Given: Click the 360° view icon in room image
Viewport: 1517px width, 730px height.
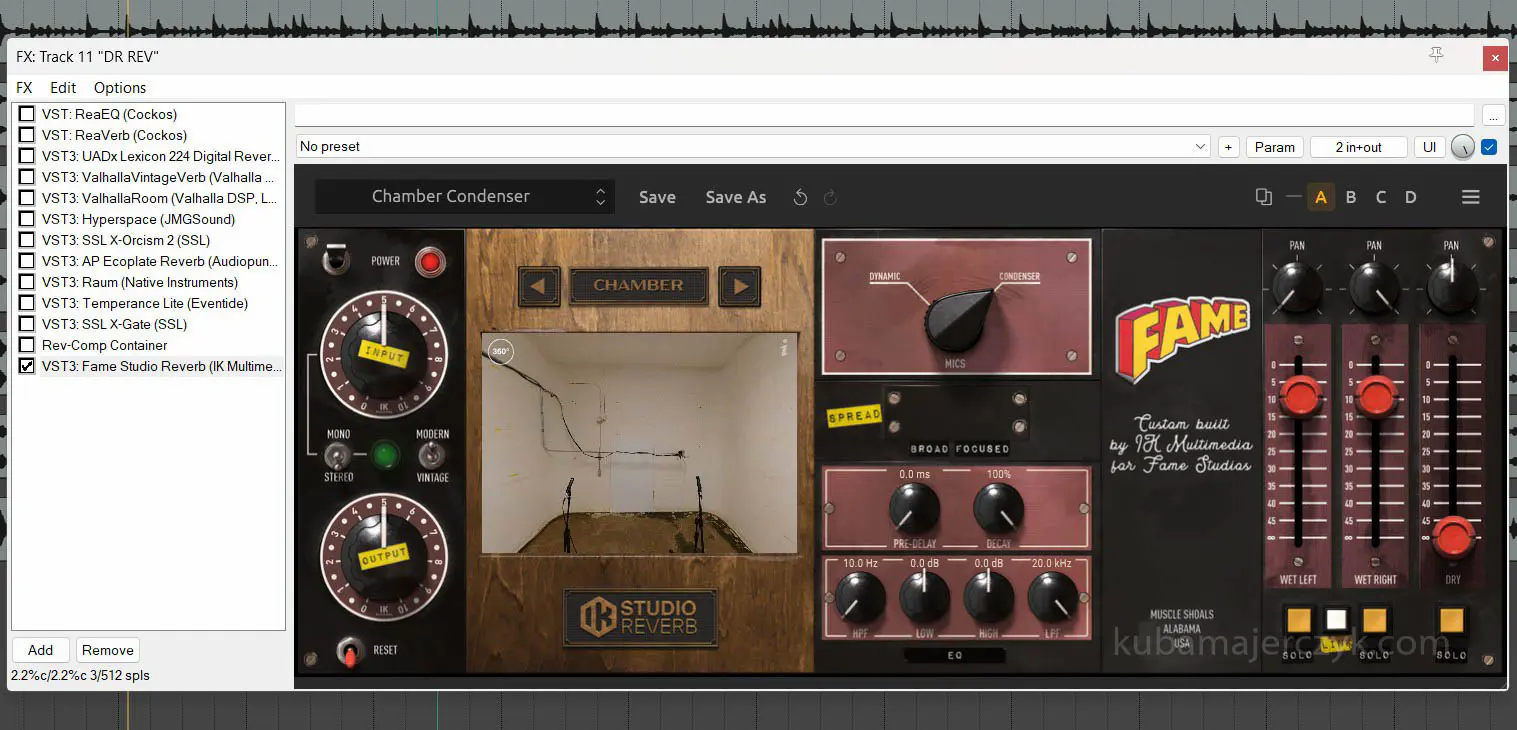Looking at the screenshot, I should (501, 351).
